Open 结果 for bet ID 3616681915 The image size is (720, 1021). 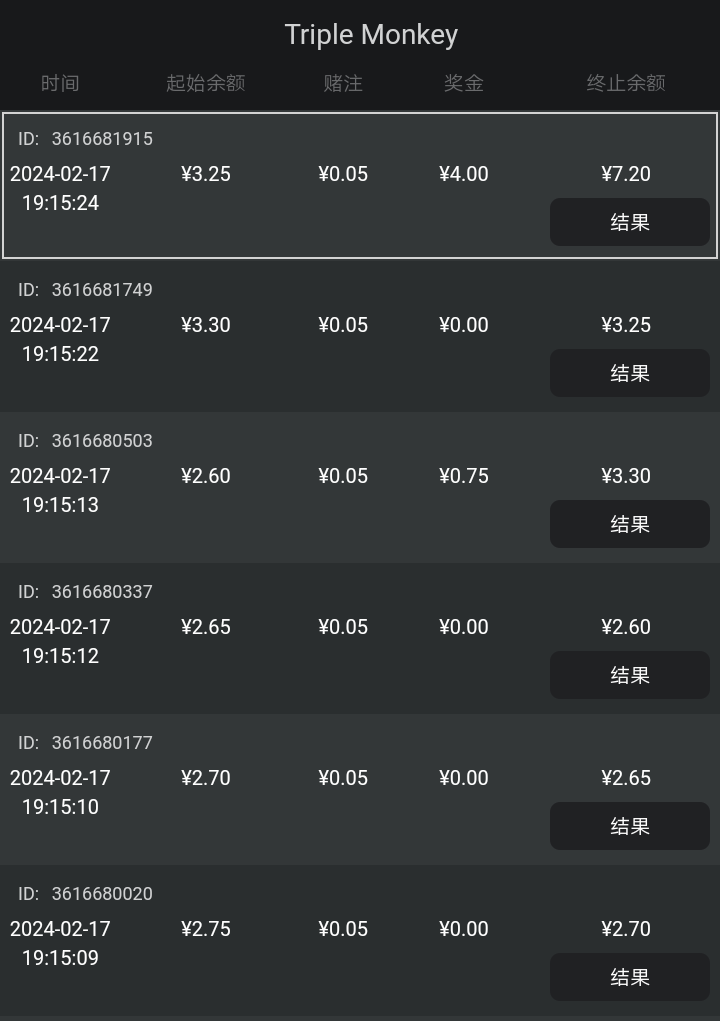pyautogui.click(x=630, y=222)
